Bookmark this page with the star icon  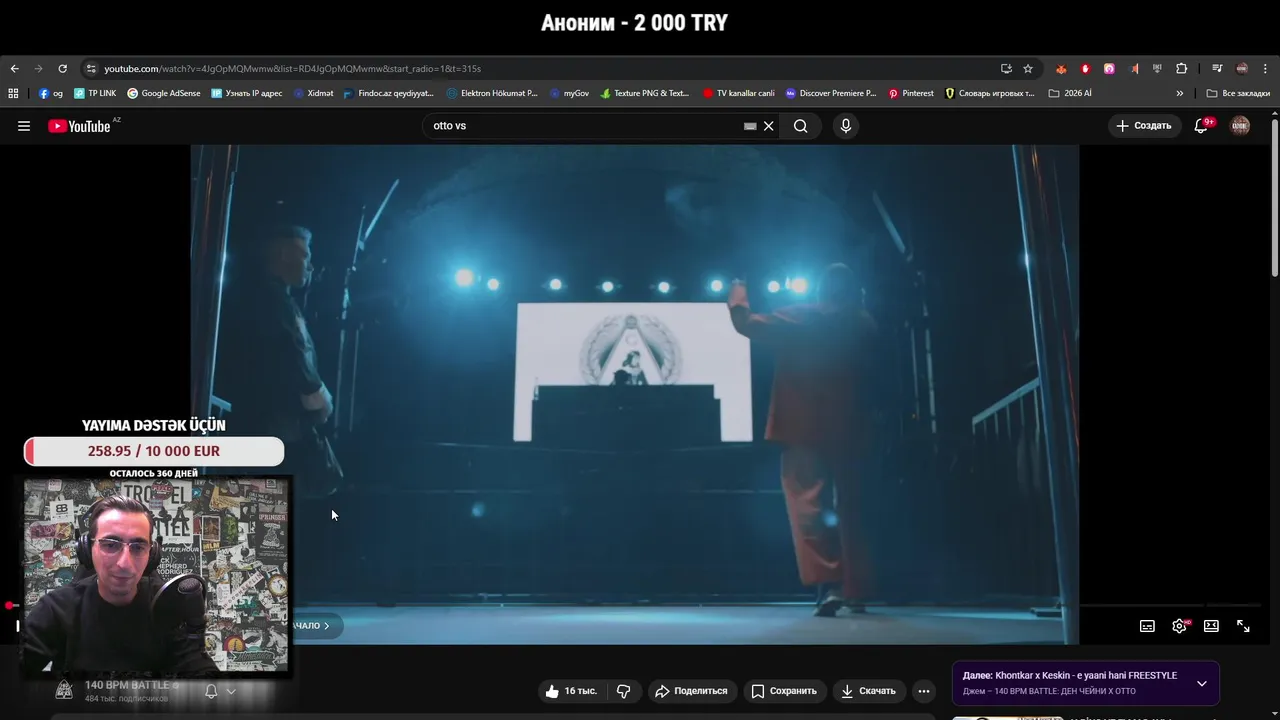click(x=1028, y=69)
